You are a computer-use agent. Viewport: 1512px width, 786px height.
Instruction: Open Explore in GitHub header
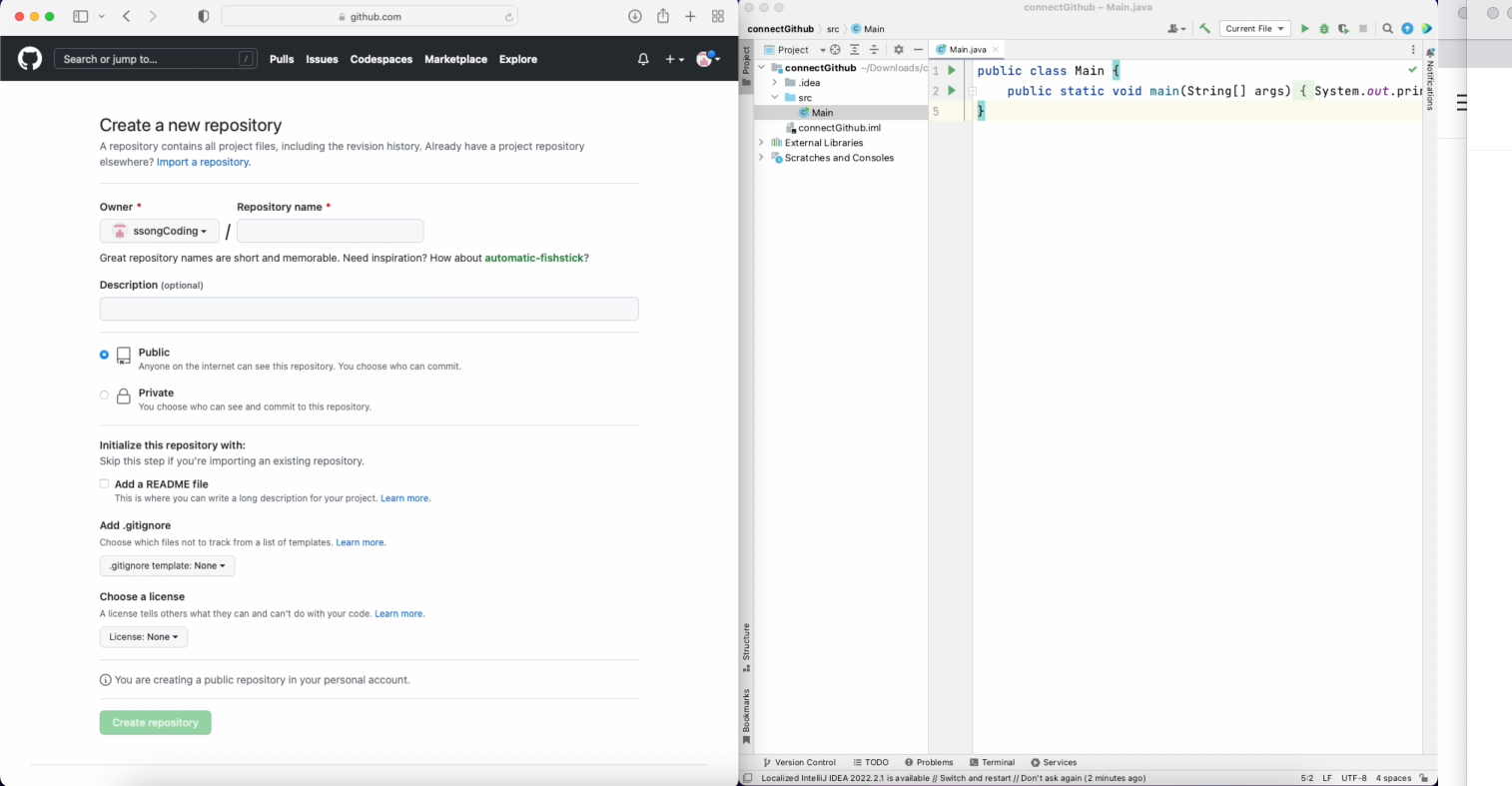click(518, 59)
